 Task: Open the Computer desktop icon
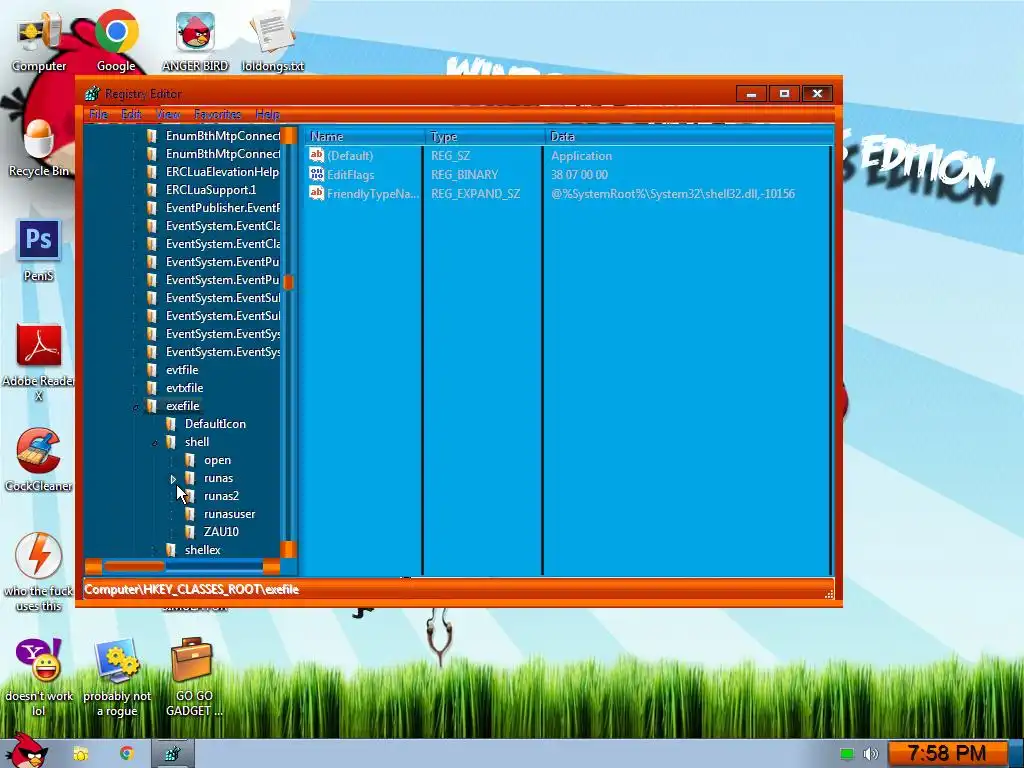click(x=39, y=40)
